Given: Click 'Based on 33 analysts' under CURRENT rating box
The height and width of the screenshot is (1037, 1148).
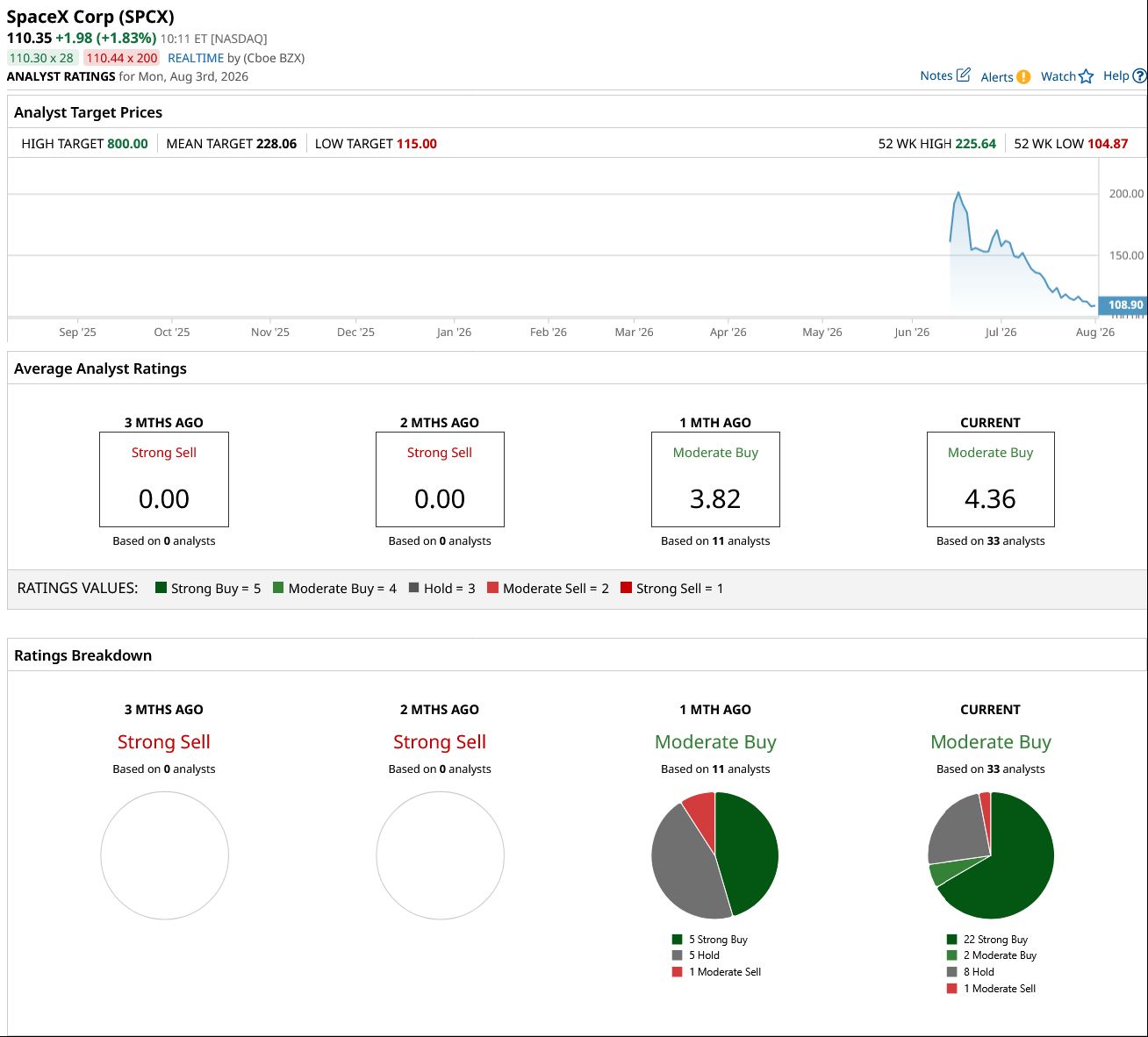Looking at the screenshot, I should pos(991,541).
